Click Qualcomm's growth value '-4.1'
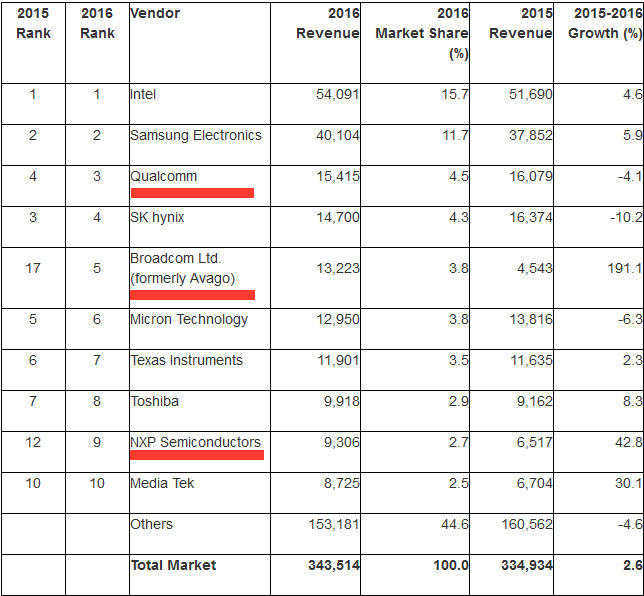The width and height of the screenshot is (644, 596). tap(630, 177)
